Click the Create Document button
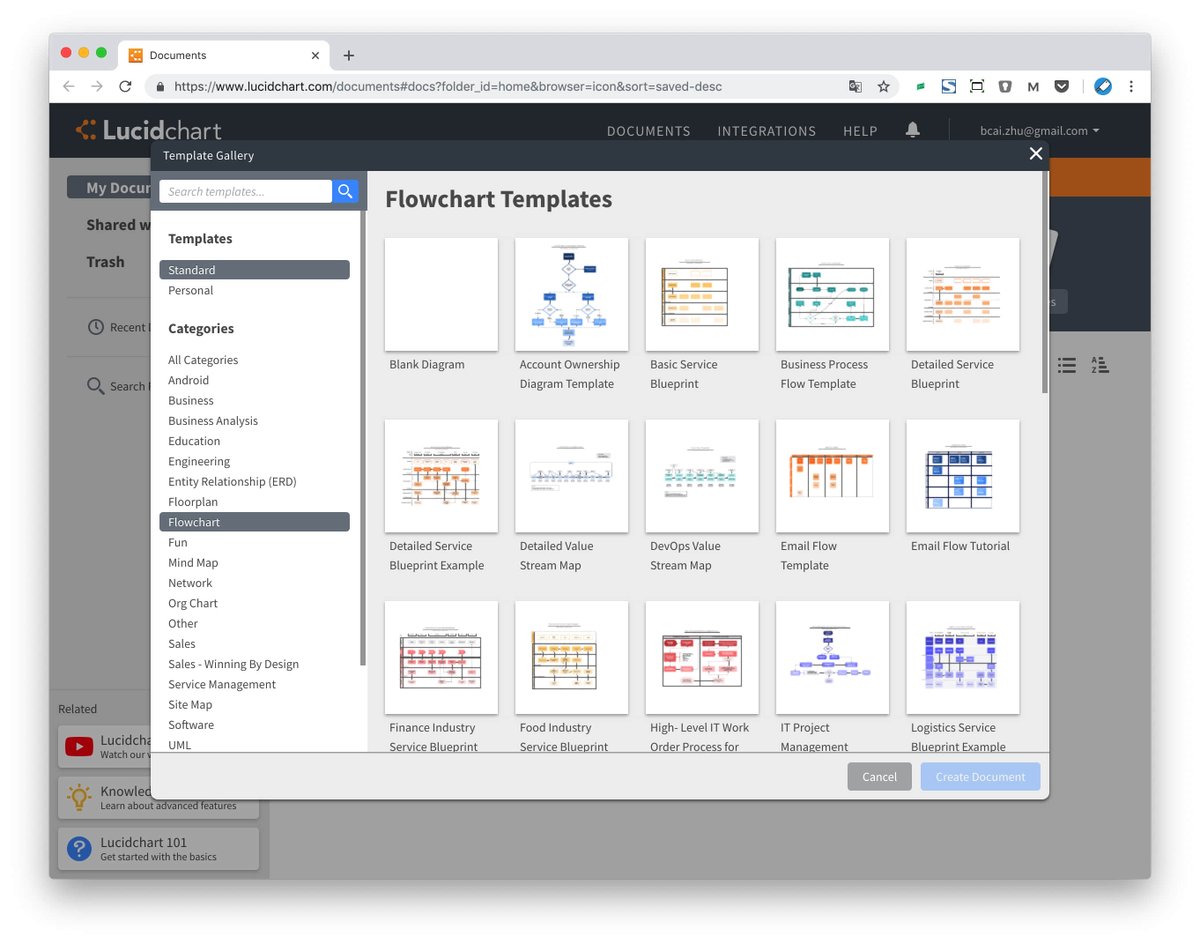The height and width of the screenshot is (944, 1200). (x=980, y=777)
